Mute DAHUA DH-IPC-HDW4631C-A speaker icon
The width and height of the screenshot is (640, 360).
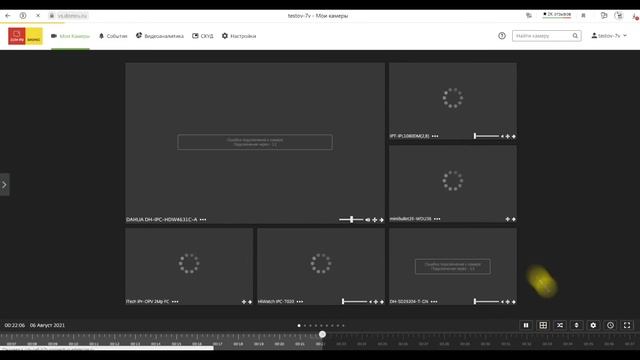(368, 220)
